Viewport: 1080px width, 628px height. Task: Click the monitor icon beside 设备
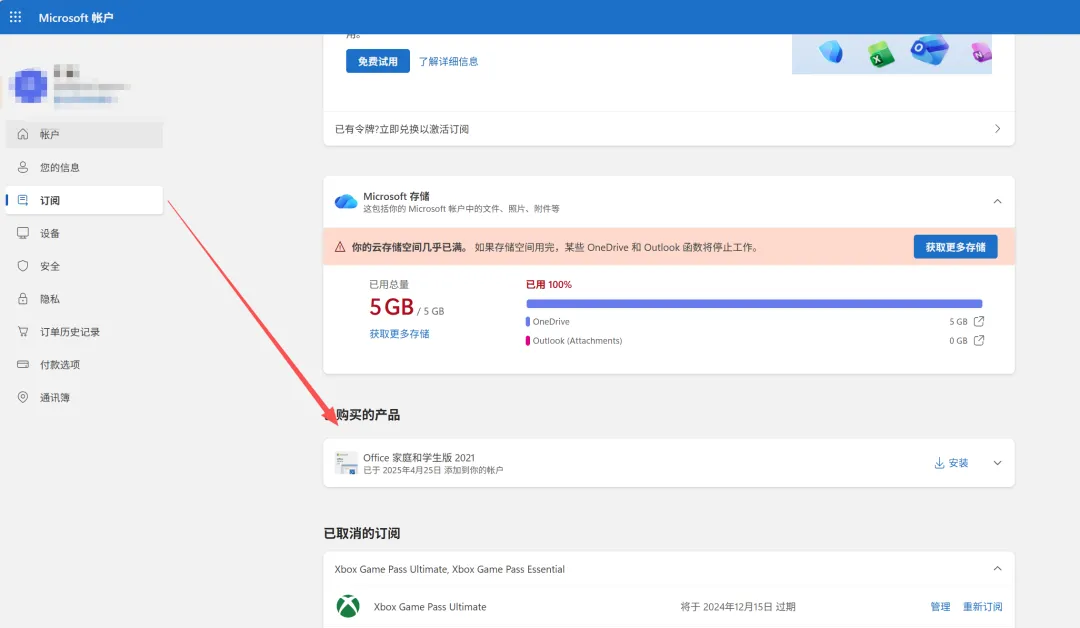click(x=23, y=233)
